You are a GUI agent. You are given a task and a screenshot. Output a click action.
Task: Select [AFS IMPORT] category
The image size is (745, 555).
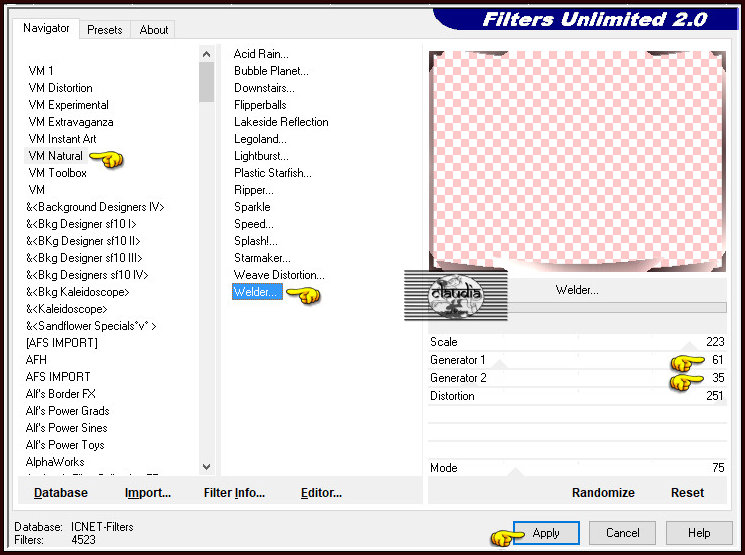click(x=62, y=343)
